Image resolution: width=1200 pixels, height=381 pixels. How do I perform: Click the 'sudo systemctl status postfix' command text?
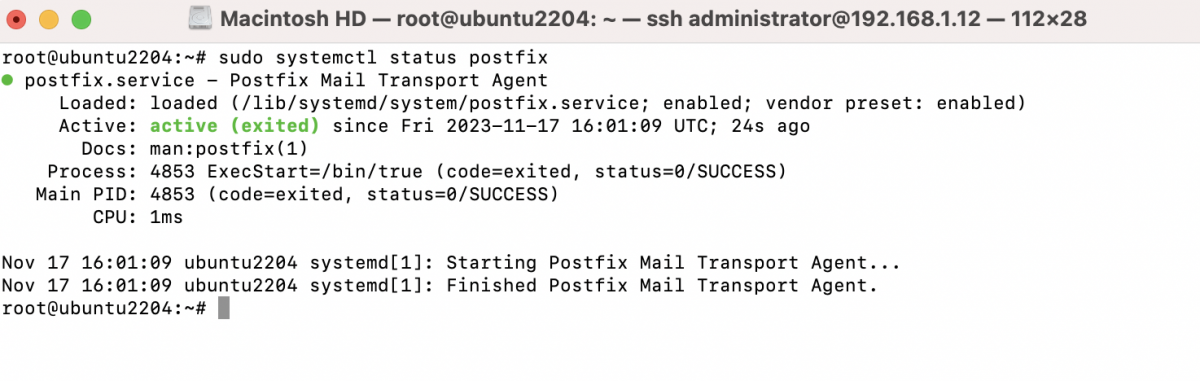[x=381, y=57]
